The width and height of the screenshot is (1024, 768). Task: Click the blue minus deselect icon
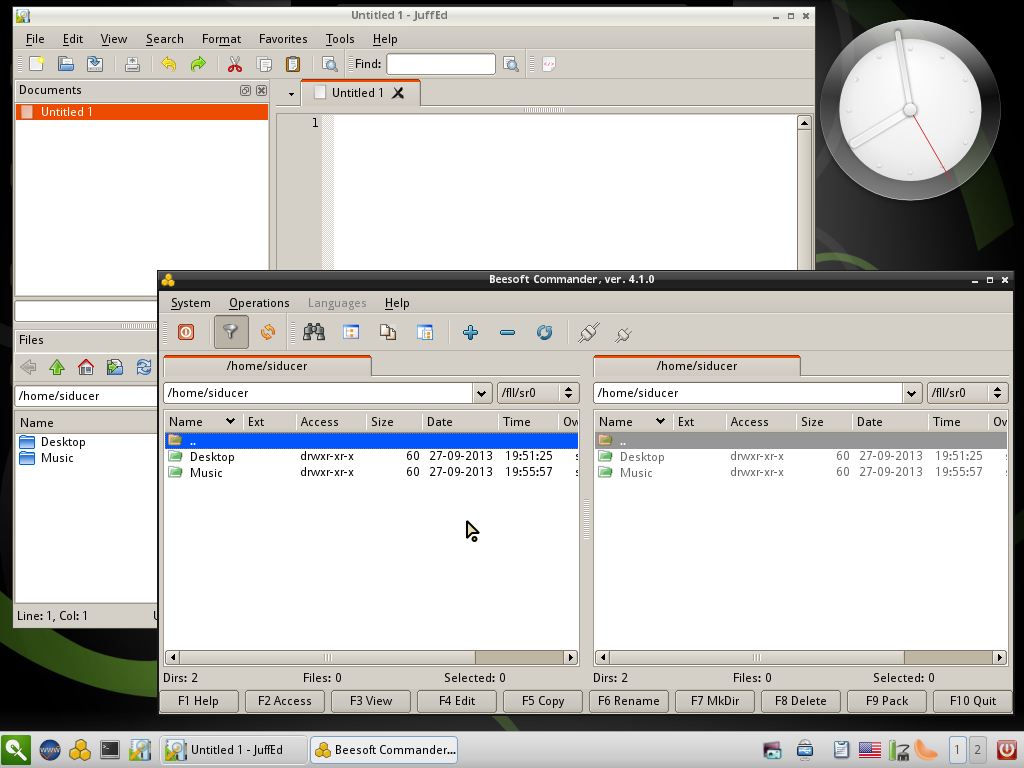pos(507,332)
